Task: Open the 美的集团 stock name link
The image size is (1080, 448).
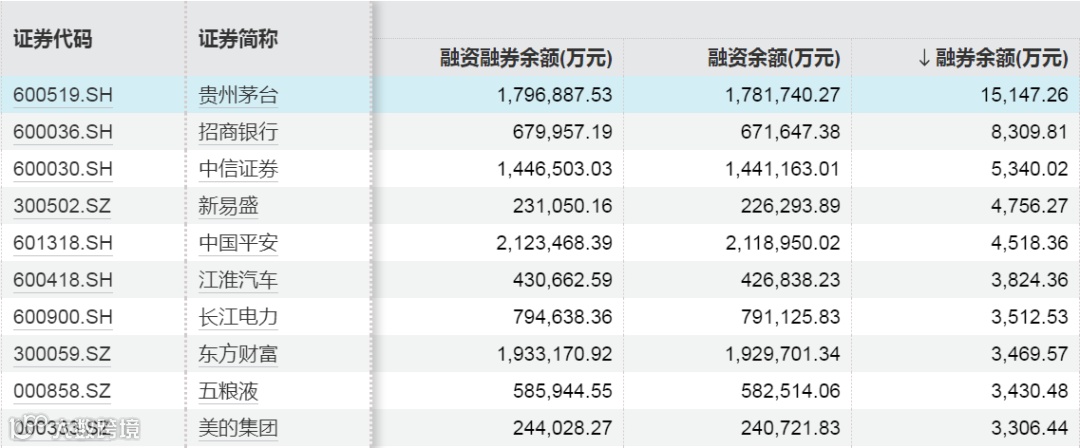Action: (x=238, y=429)
